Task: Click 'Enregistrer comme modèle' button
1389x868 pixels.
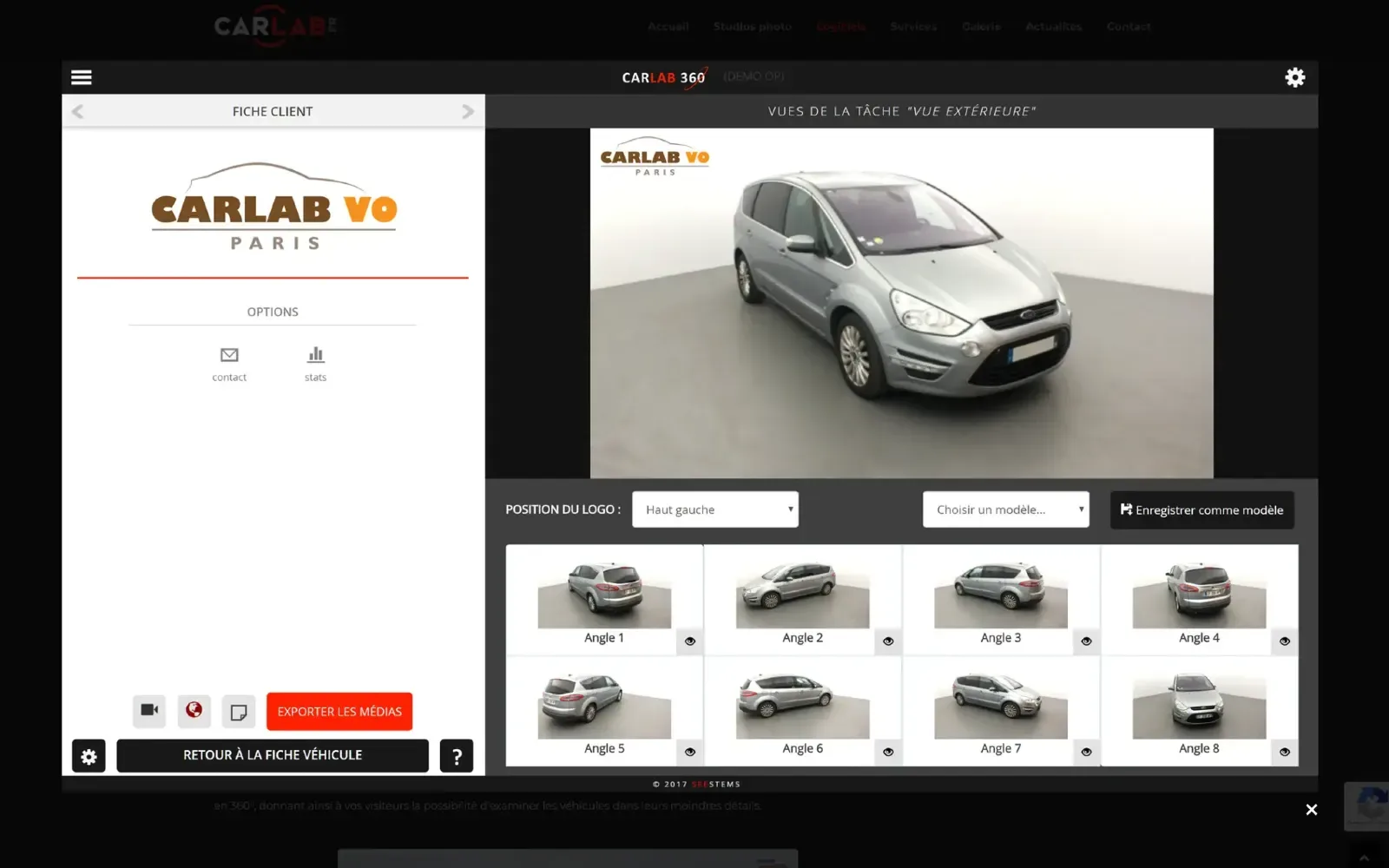Action: [x=1202, y=510]
